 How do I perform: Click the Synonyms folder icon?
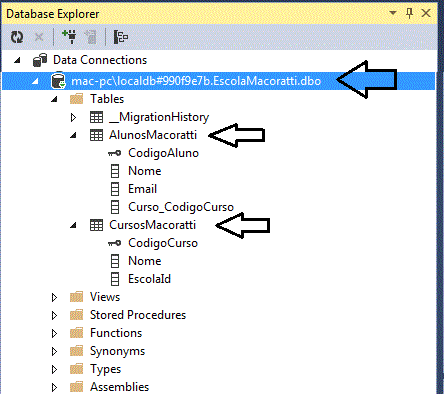pos(76,351)
